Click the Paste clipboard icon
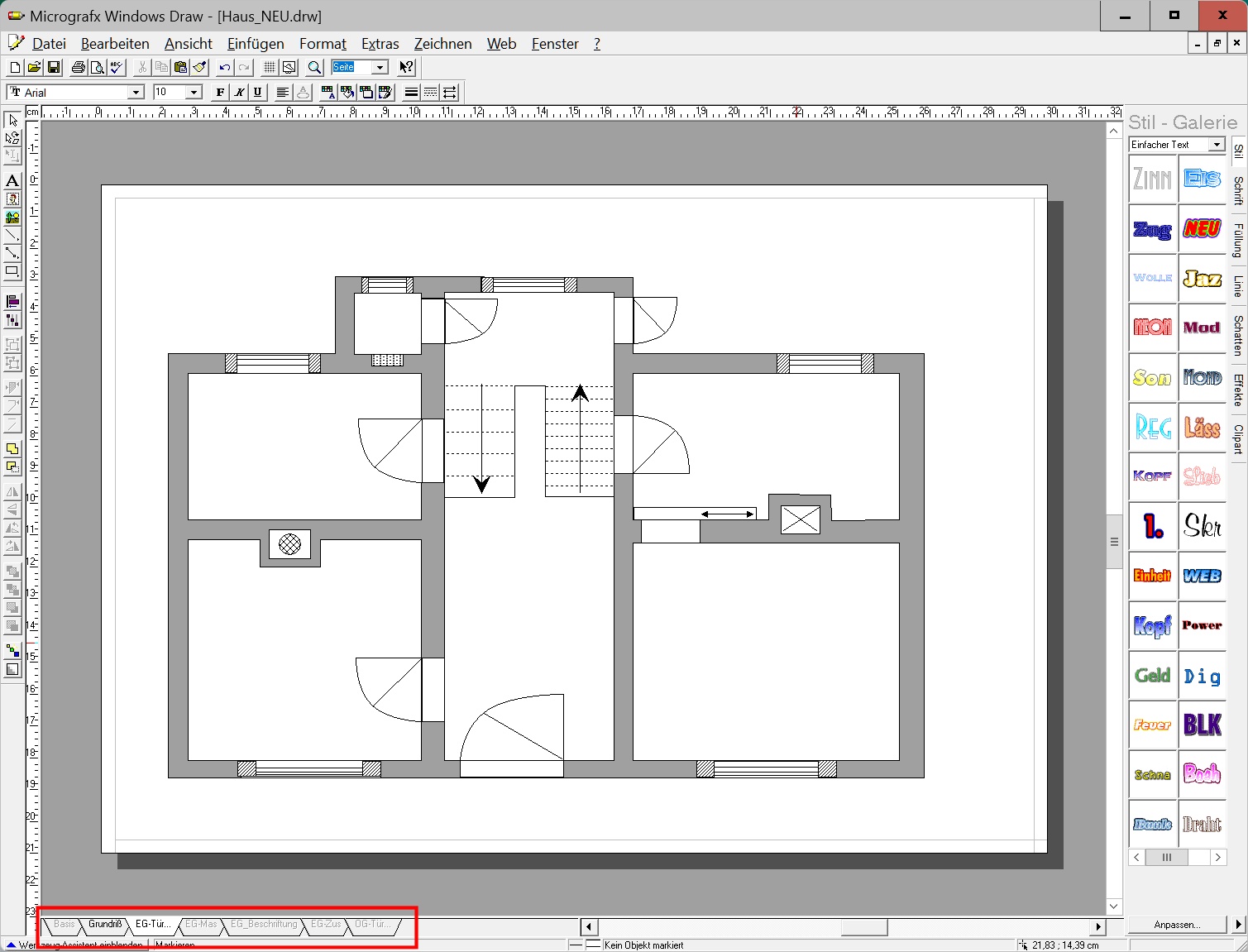 click(x=181, y=68)
